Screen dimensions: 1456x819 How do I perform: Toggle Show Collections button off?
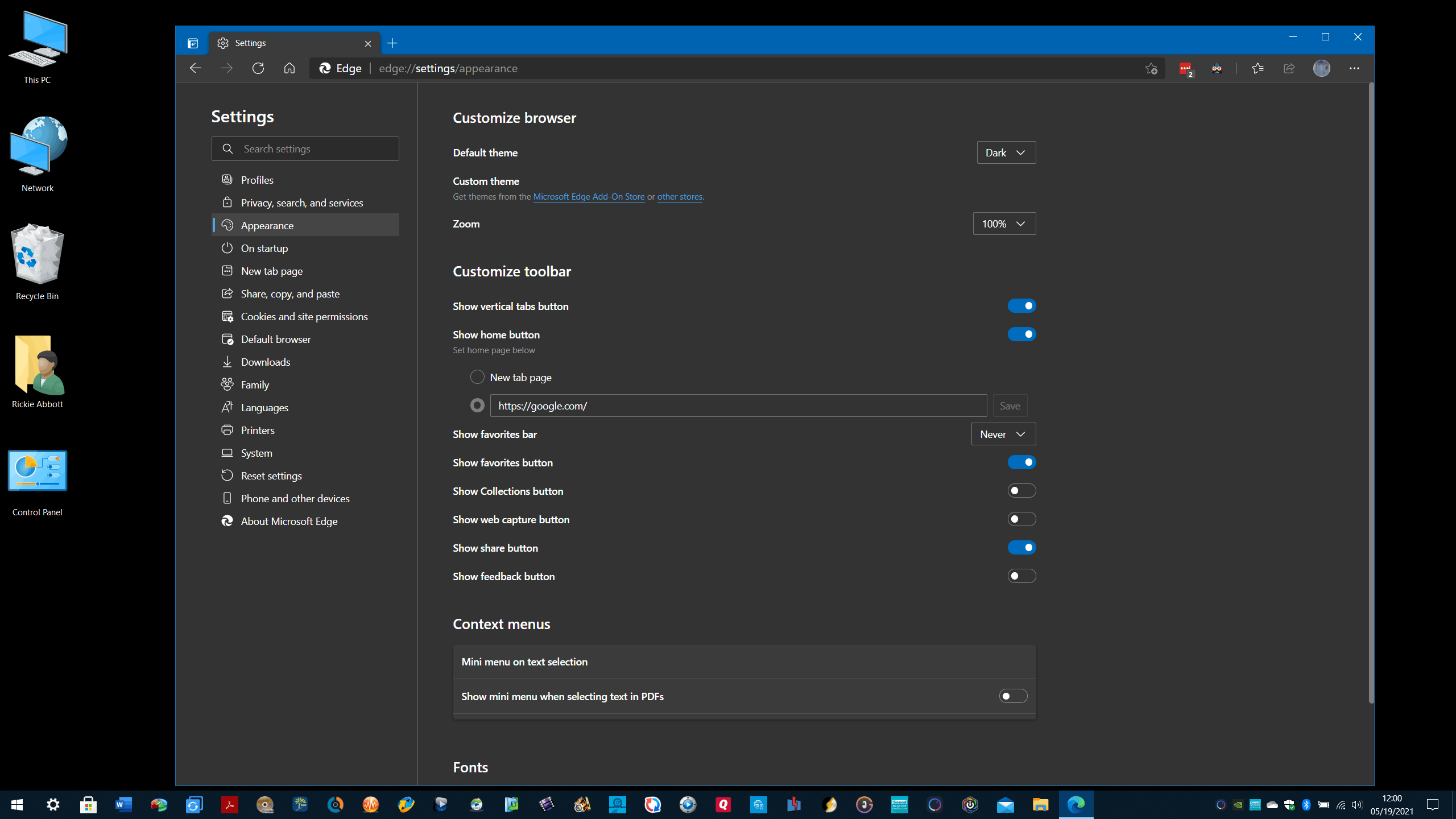1022,490
